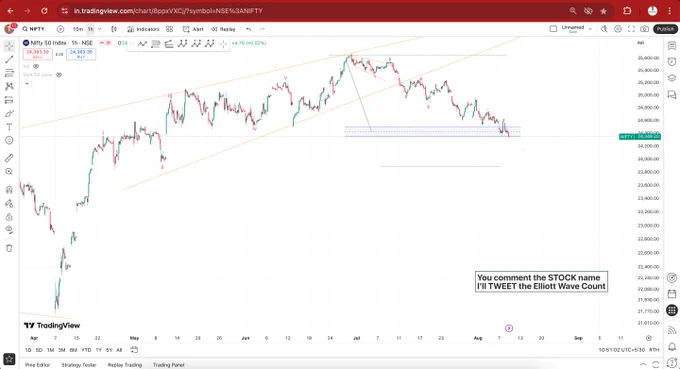The width and height of the screenshot is (680, 369).
Task: Open the Indicators dialog
Action: click(144, 29)
